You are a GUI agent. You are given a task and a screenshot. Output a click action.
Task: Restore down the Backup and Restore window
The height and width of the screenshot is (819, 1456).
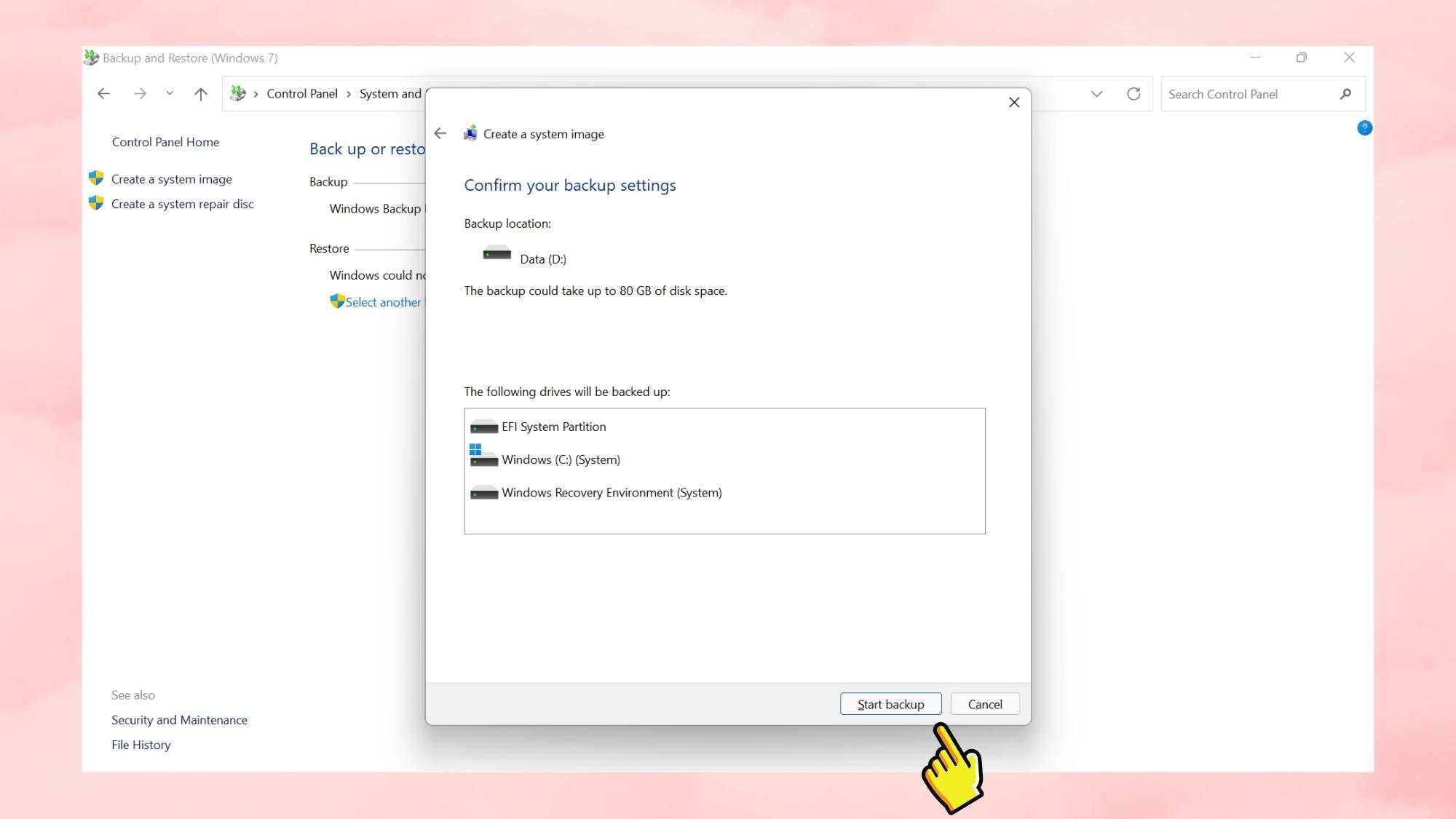pyautogui.click(x=1302, y=58)
